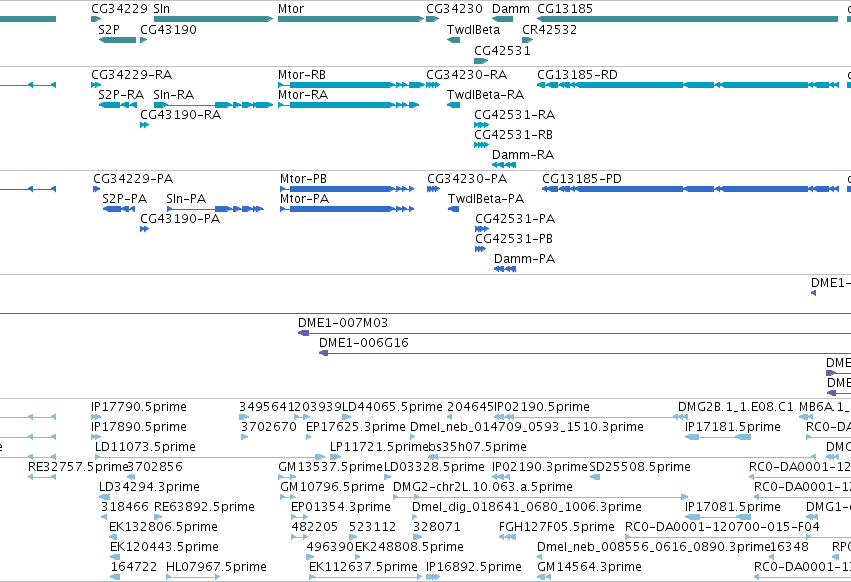The image size is (851, 582).
Task: Select the GM14564.3prime EST label
Action: (x=589, y=567)
